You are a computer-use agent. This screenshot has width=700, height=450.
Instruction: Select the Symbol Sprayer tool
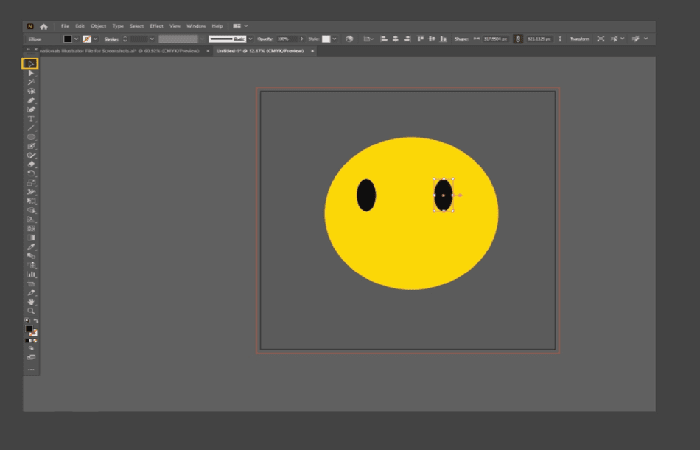[x=31, y=265]
